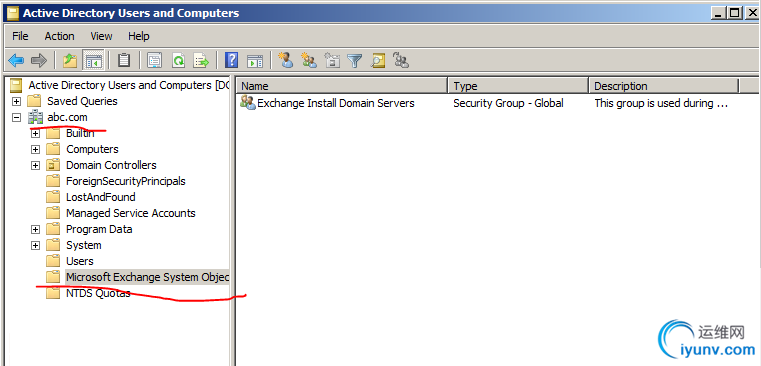
Task: Expand the Domain Controllers node
Action: tap(35, 166)
